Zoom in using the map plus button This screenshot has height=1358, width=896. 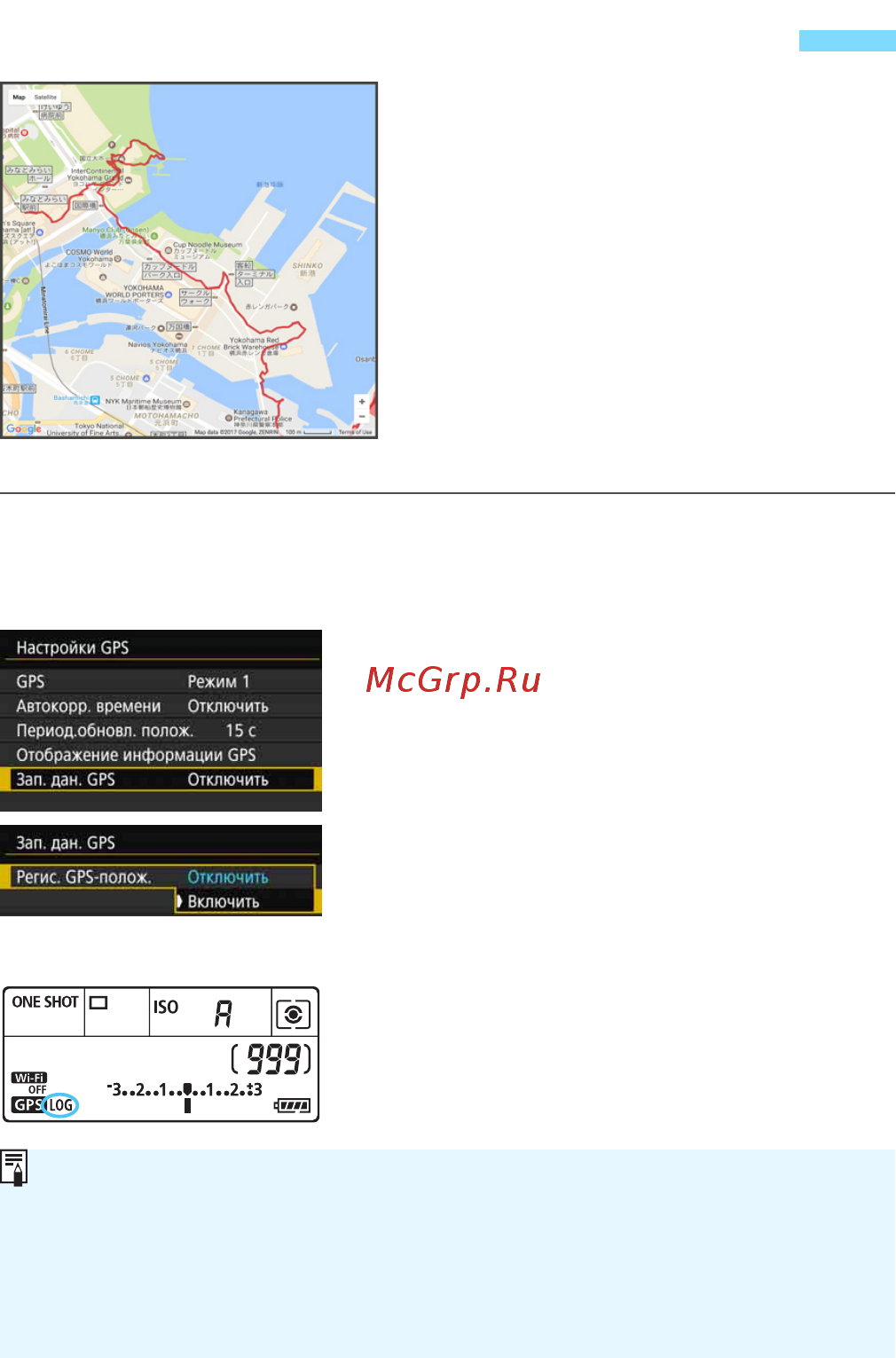pyautogui.click(x=362, y=402)
